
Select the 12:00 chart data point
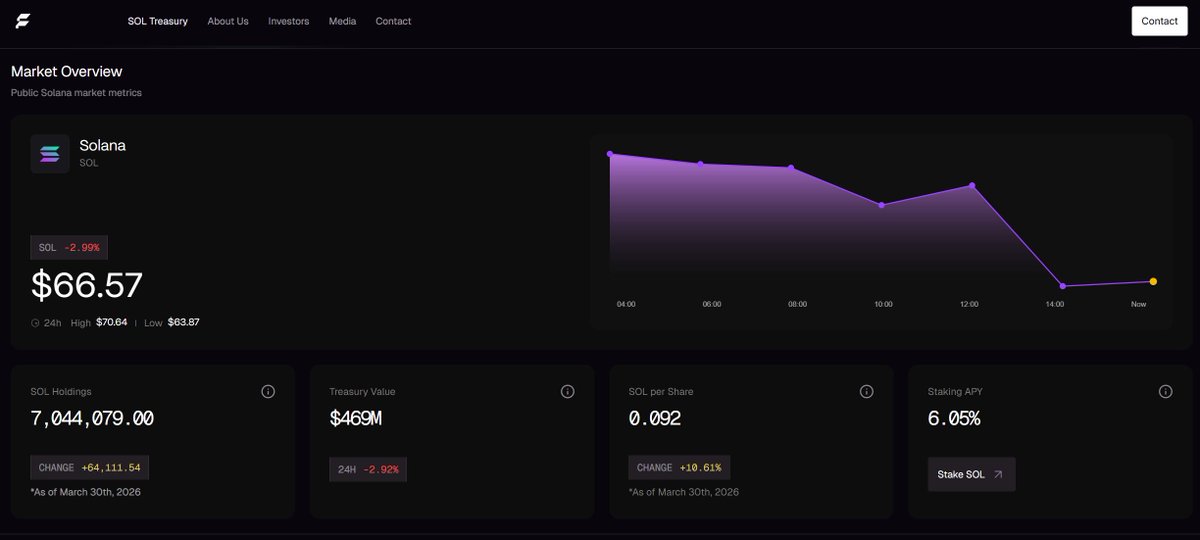tap(972, 185)
